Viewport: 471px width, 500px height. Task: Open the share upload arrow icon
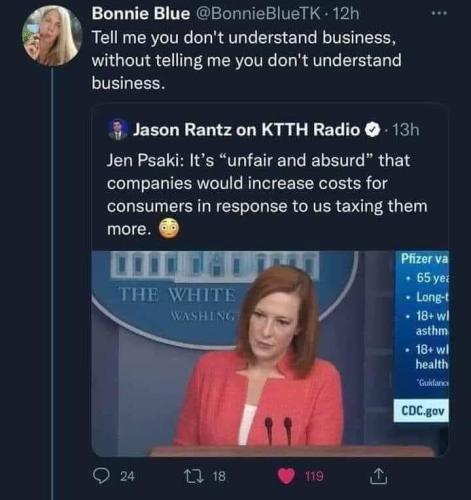click(378, 476)
